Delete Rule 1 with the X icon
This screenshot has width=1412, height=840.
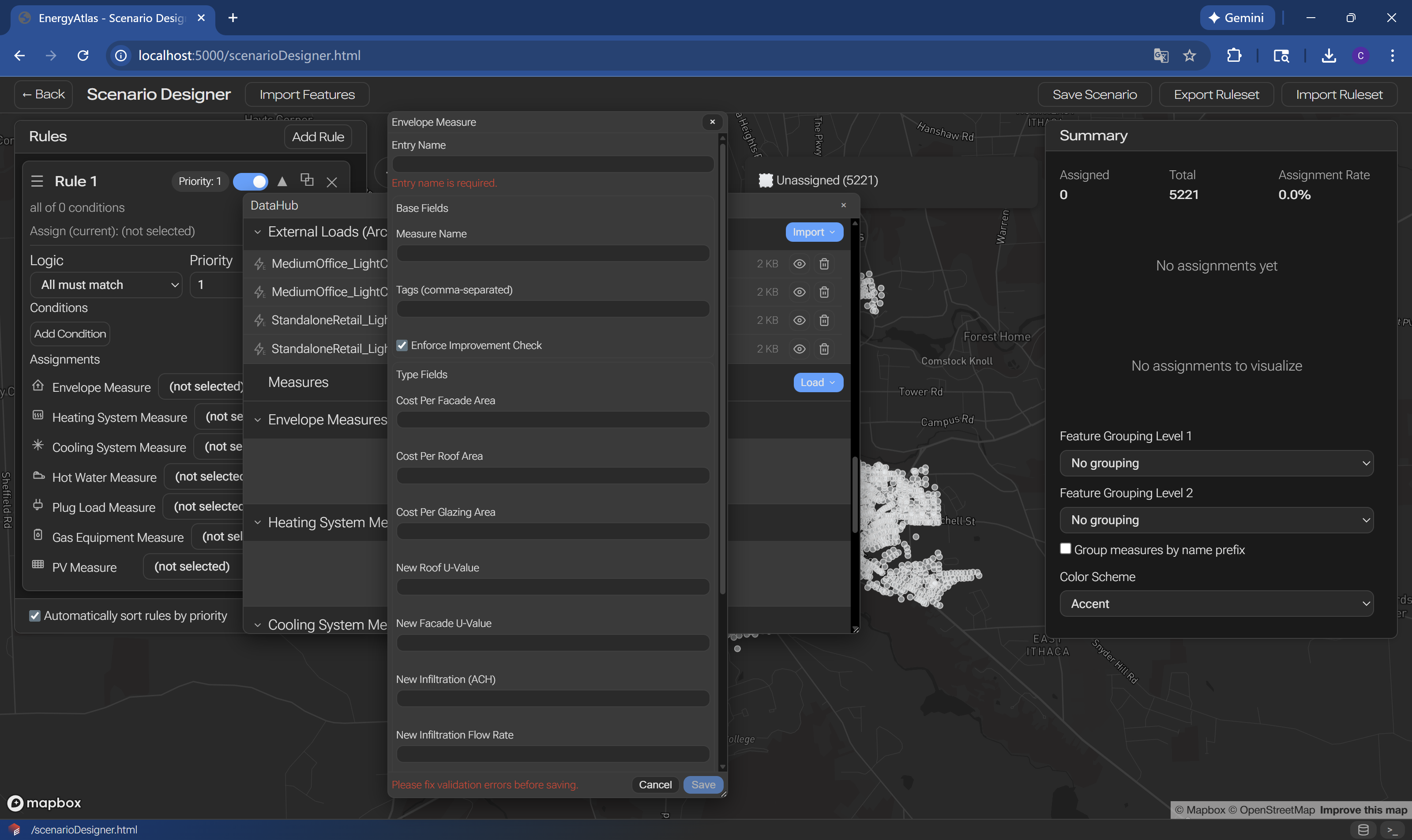[x=332, y=182]
